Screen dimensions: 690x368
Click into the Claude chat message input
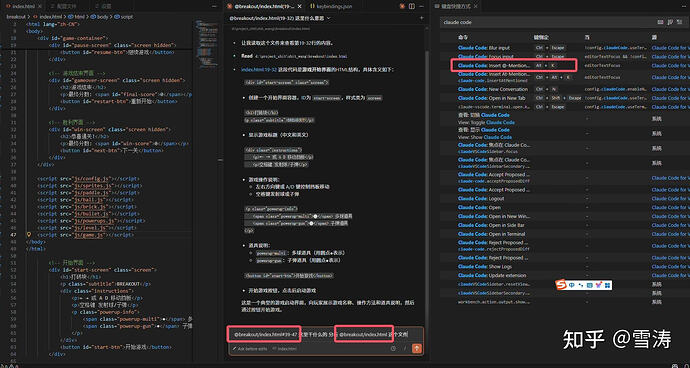pyautogui.click(x=325, y=335)
